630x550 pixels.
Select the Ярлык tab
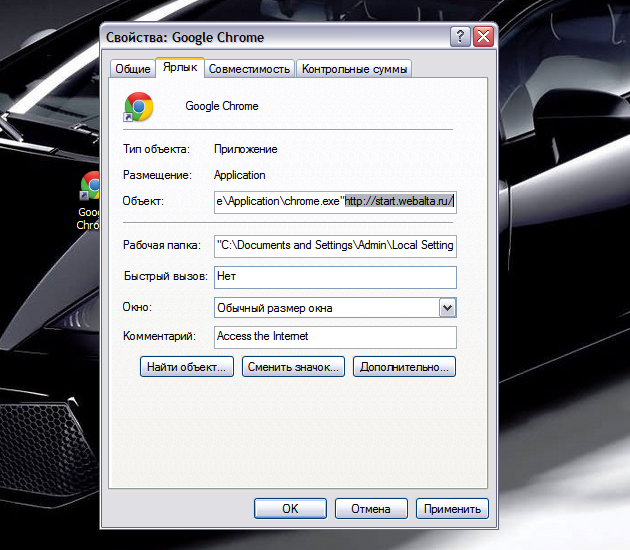click(x=180, y=67)
